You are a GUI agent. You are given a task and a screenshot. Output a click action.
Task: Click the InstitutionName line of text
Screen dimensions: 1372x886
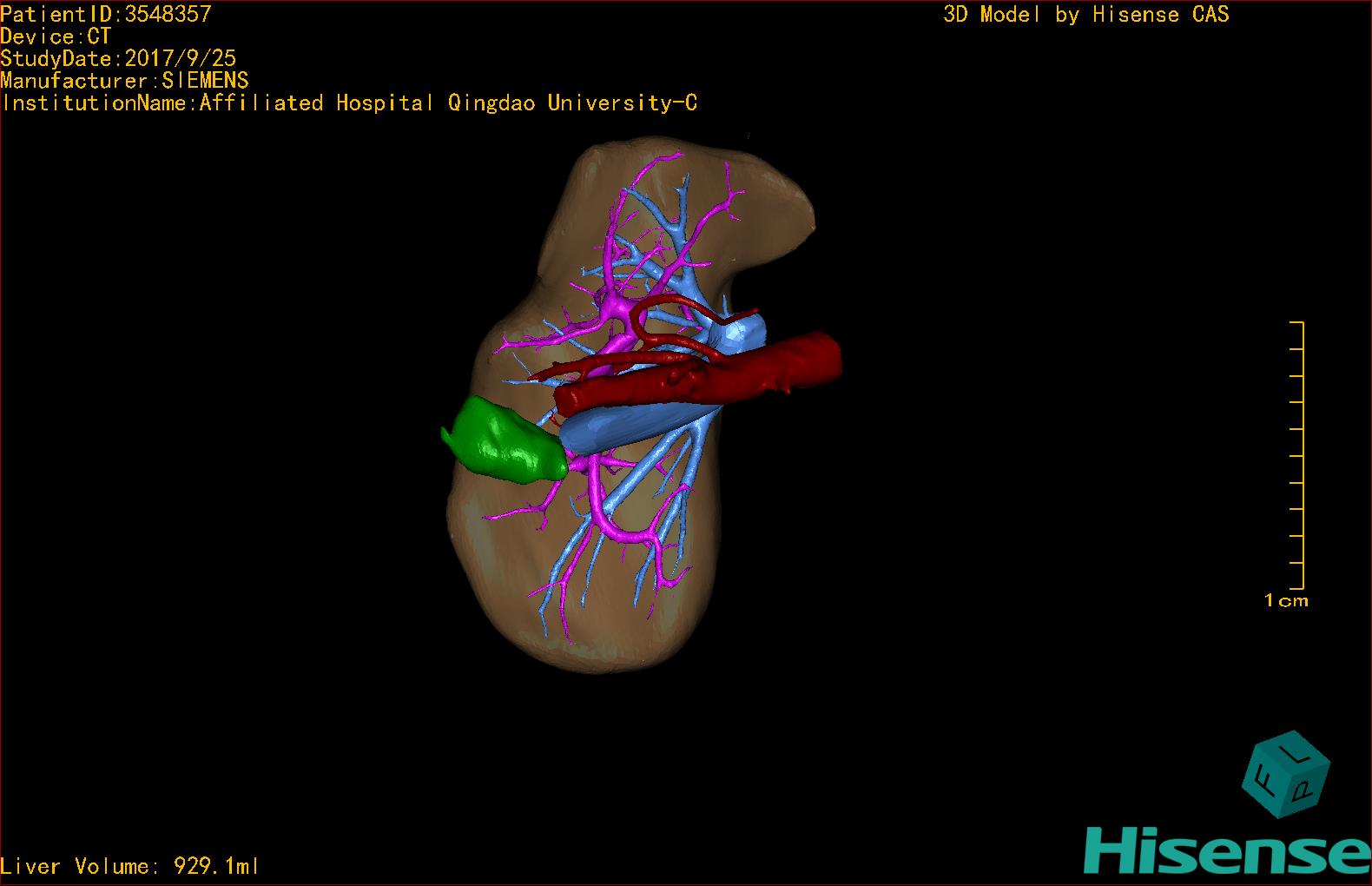(x=349, y=103)
